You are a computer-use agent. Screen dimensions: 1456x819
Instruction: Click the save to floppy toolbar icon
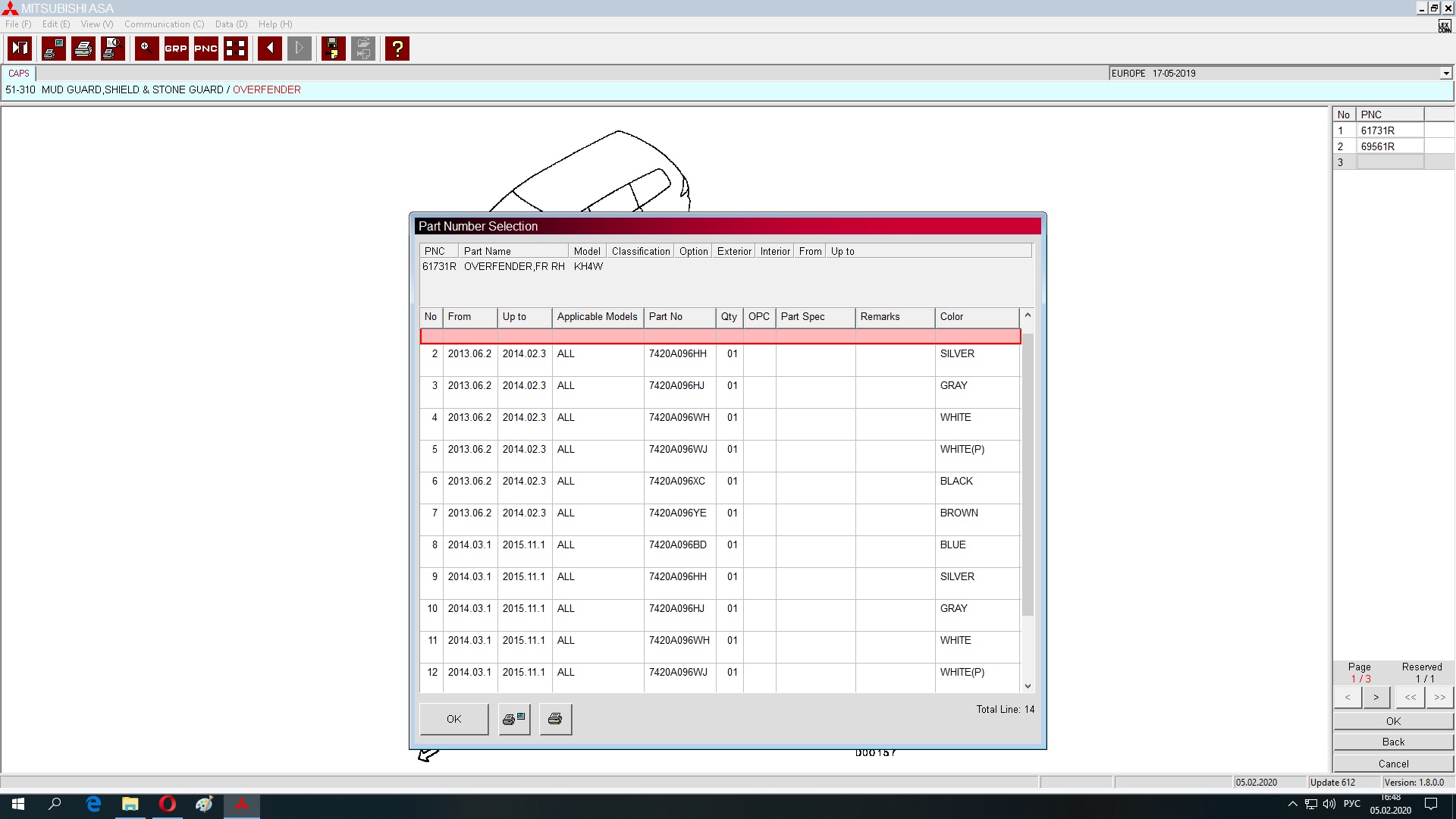333,49
